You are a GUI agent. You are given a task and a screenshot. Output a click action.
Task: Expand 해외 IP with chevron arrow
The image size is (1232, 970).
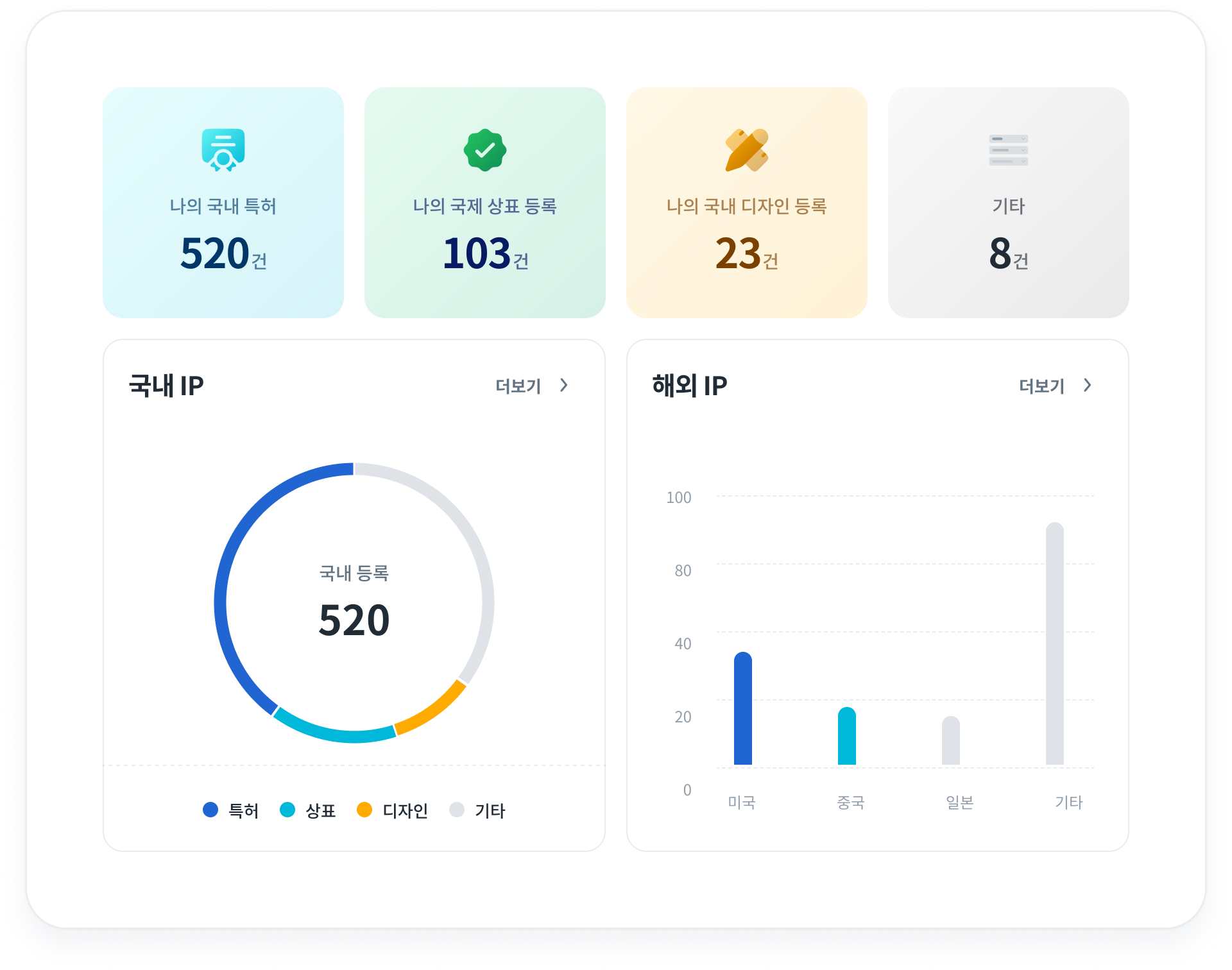pos(1088,385)
